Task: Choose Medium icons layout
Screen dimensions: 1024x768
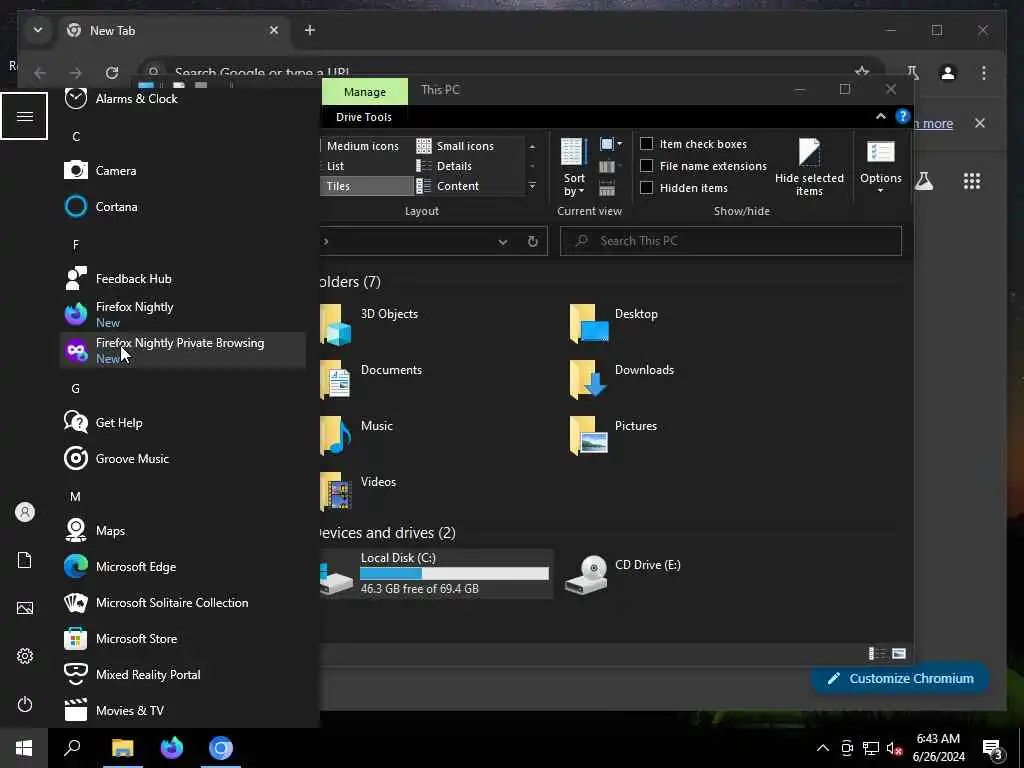Action: [x=362, y=146]
